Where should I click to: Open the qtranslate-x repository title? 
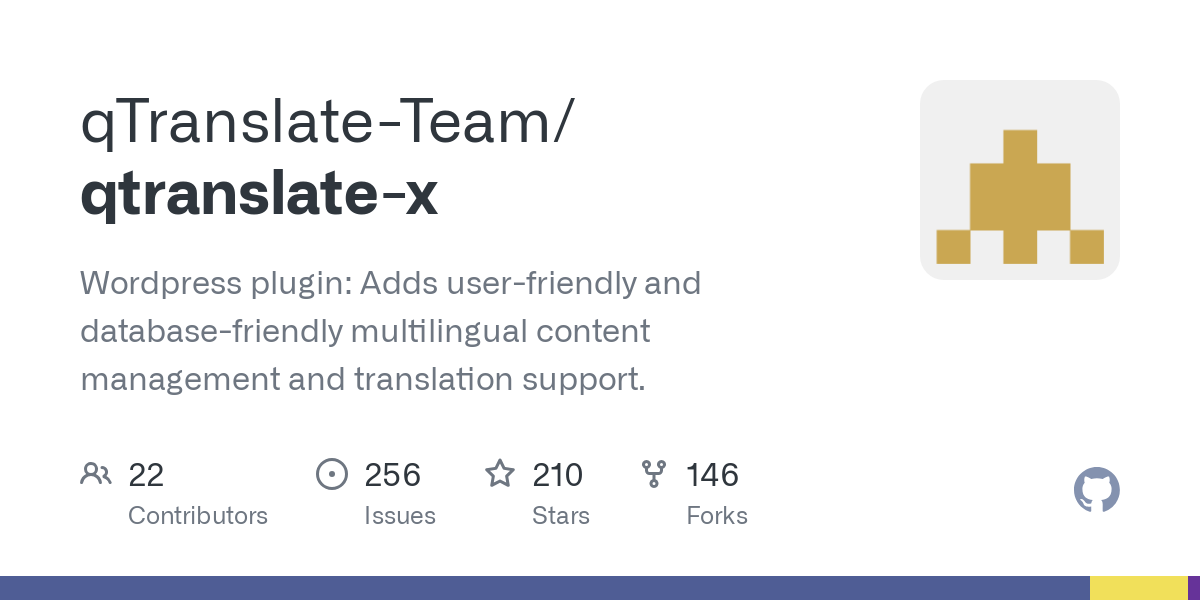(259, 195)
